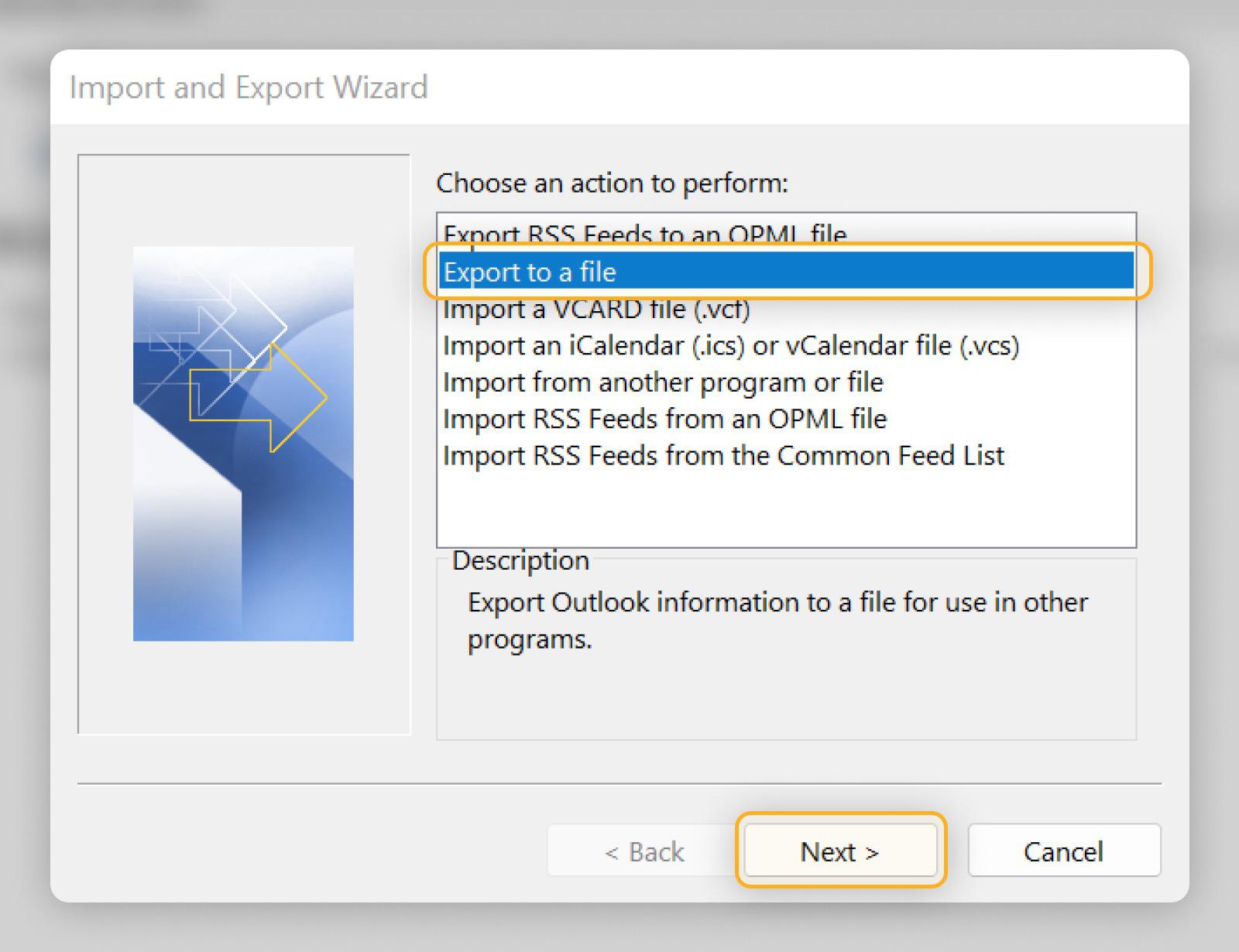1239x952 pixels.
Task: Select "Import RSS Feeds from an OPML file"
Action: coord(664,418)
